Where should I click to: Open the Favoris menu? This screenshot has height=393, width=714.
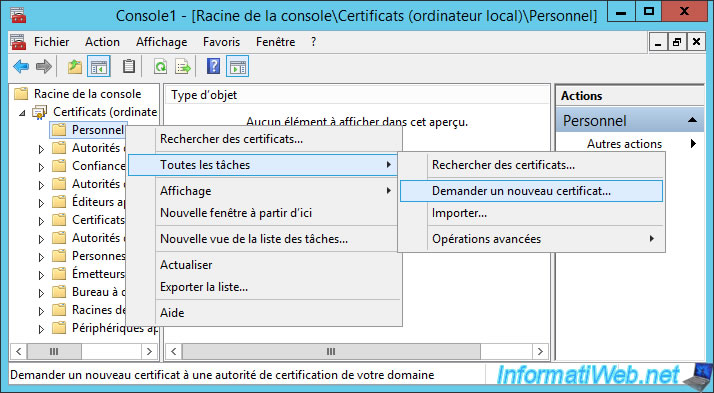coord(221,42)
